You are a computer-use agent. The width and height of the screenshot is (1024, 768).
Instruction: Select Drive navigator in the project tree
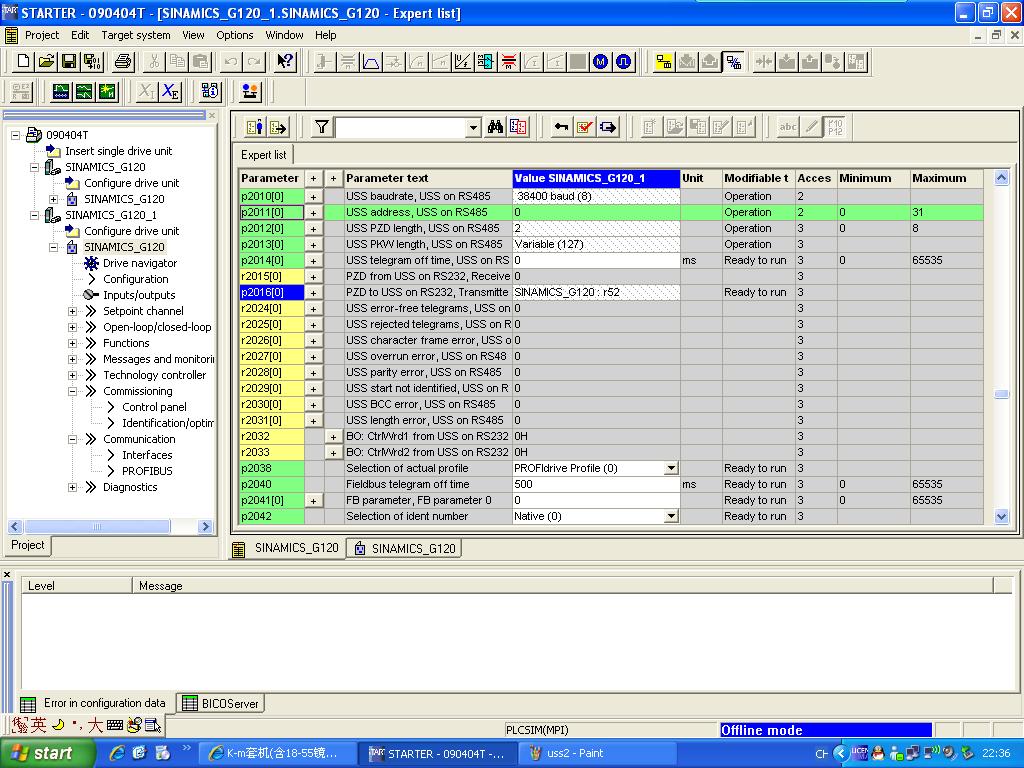pyautogui.click(x=139, y=263)
